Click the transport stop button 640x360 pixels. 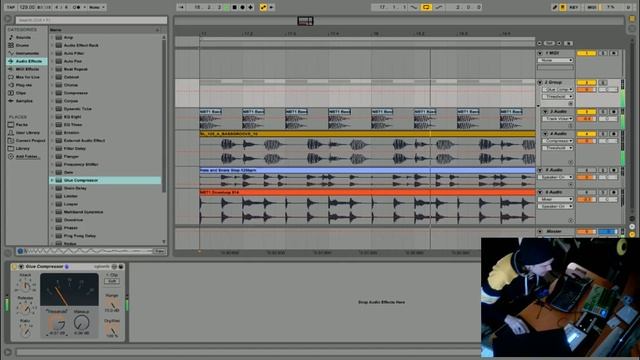click(234, 7)
